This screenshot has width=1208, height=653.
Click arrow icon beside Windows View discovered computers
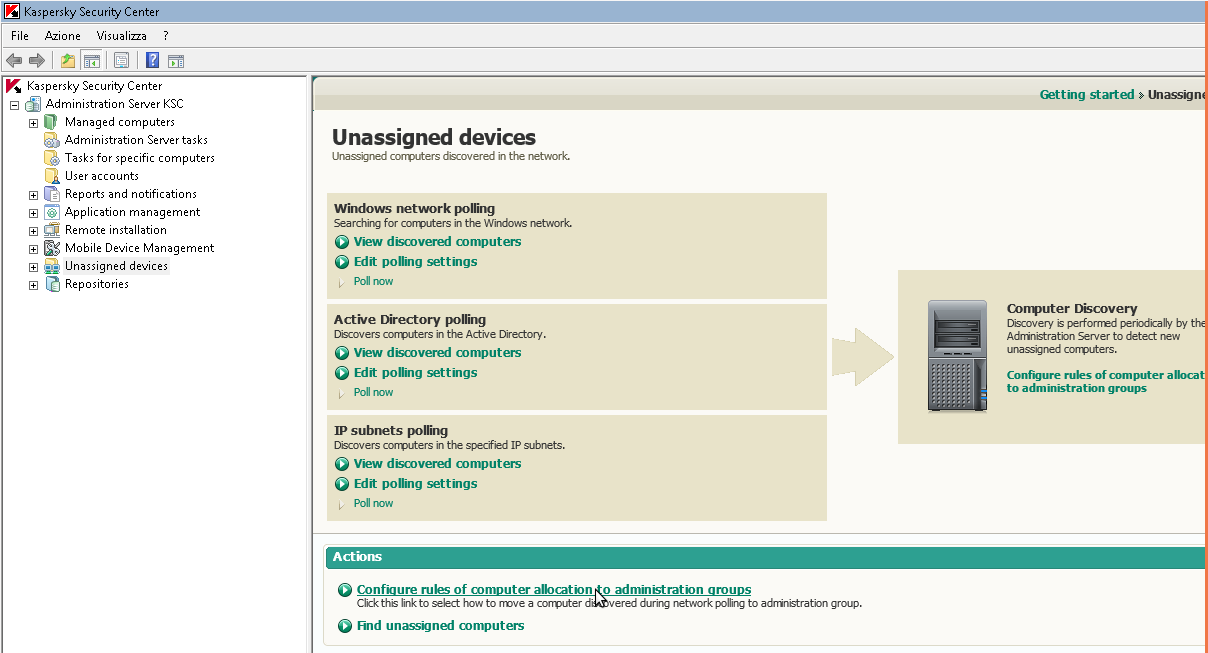(x=342, y=242)
